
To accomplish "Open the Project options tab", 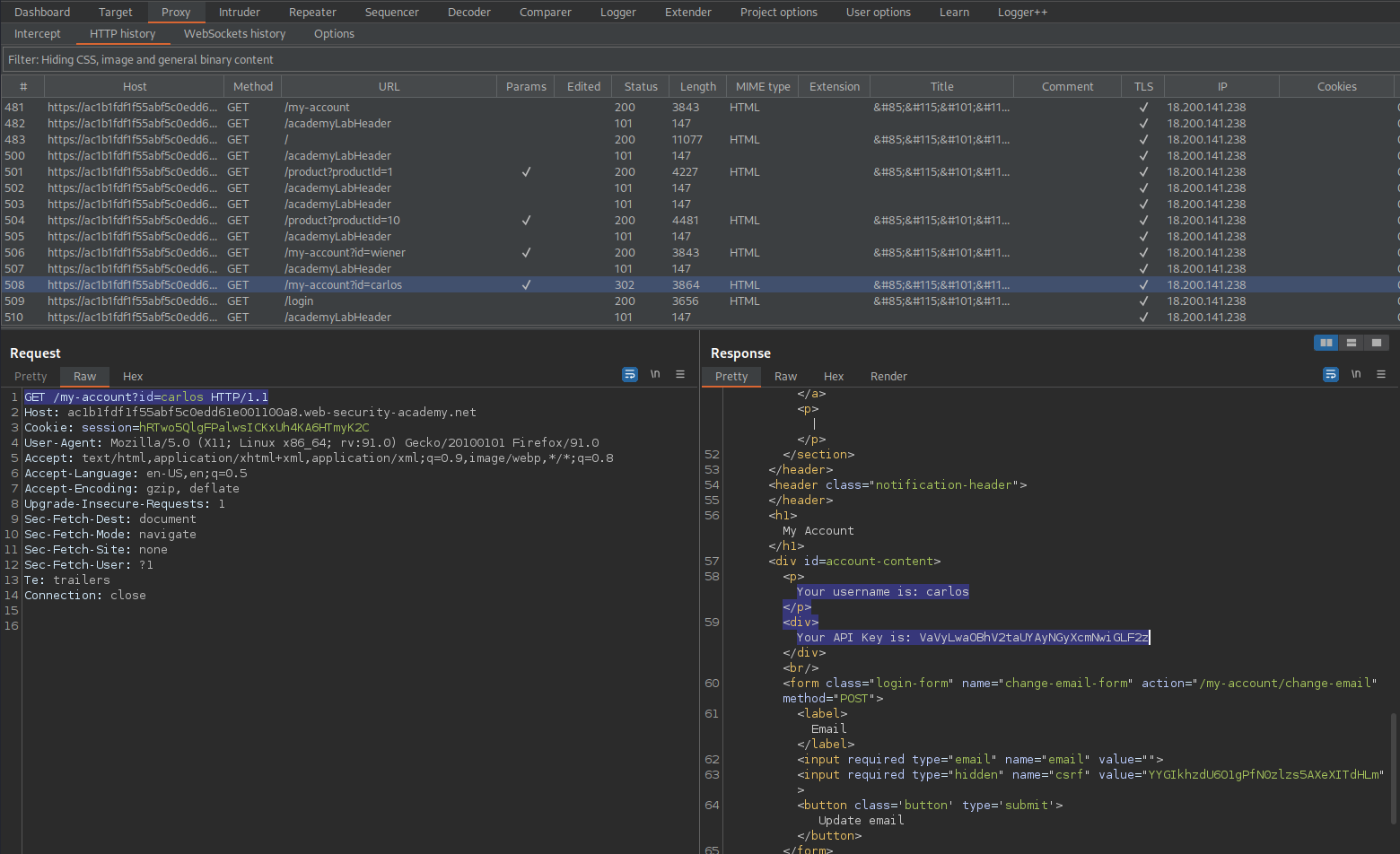I will [779, 12].
